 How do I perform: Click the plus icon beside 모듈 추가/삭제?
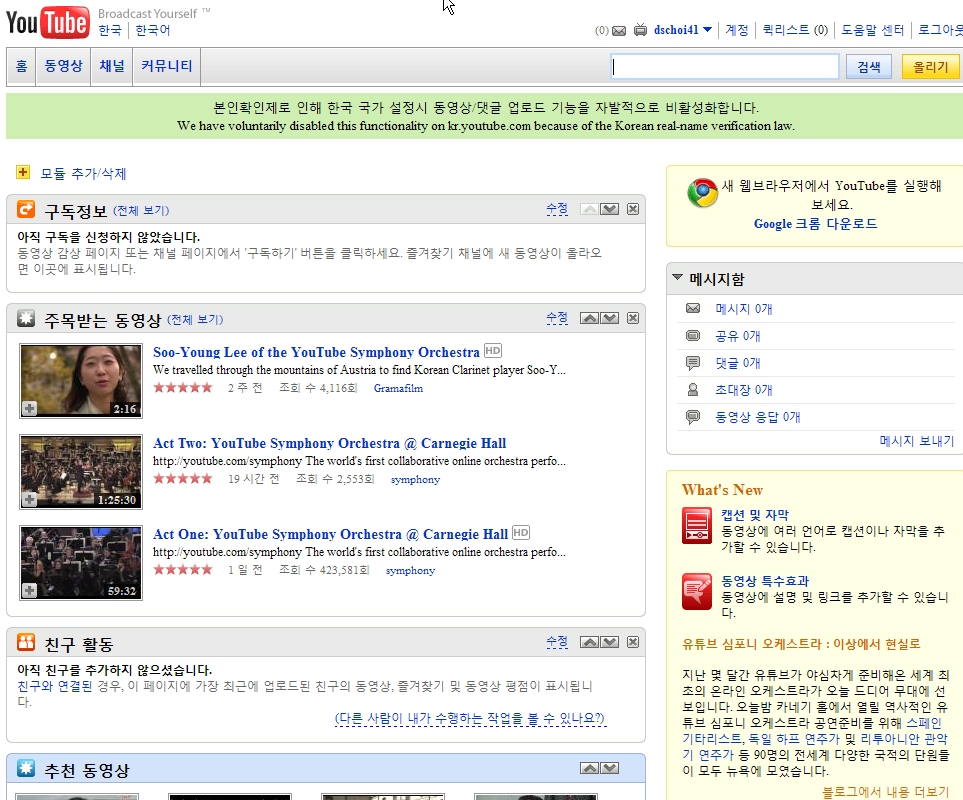click(x=22, y=172)
